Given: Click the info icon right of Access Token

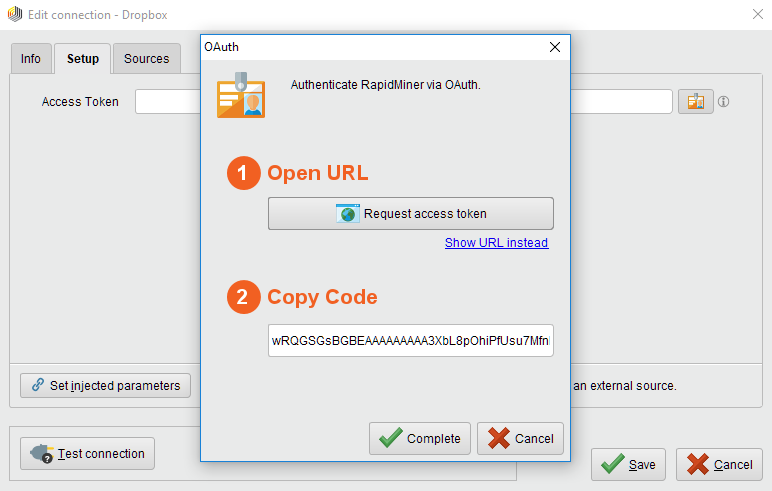Looking at the screenshot, I should coord(723,102).
